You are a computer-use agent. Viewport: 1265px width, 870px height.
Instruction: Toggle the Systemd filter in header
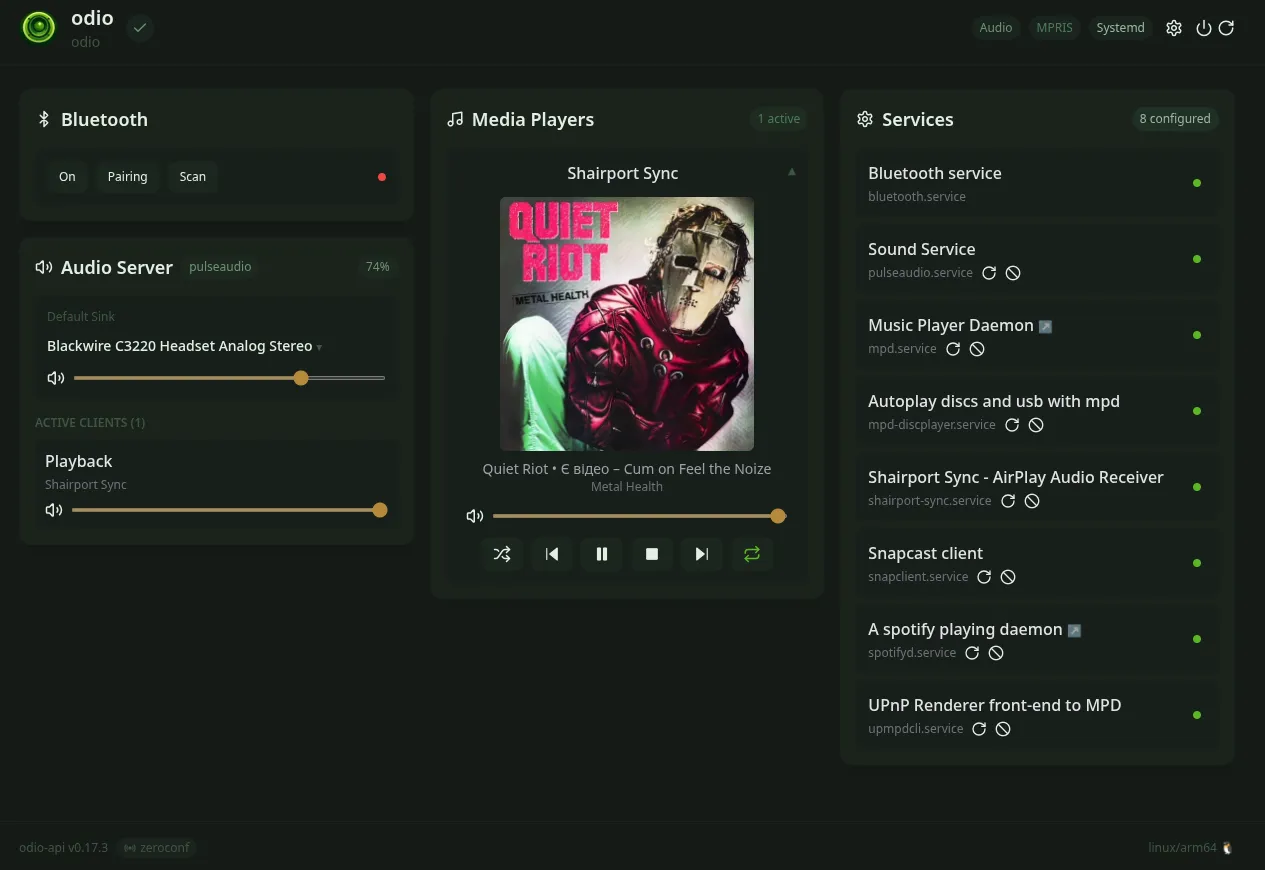[x=1120, y=28]
